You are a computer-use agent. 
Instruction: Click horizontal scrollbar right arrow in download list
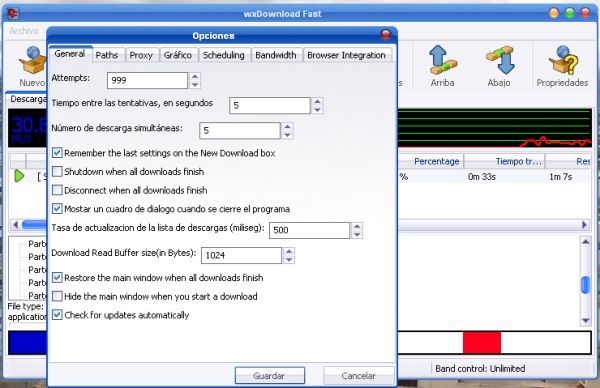point(585,225)
